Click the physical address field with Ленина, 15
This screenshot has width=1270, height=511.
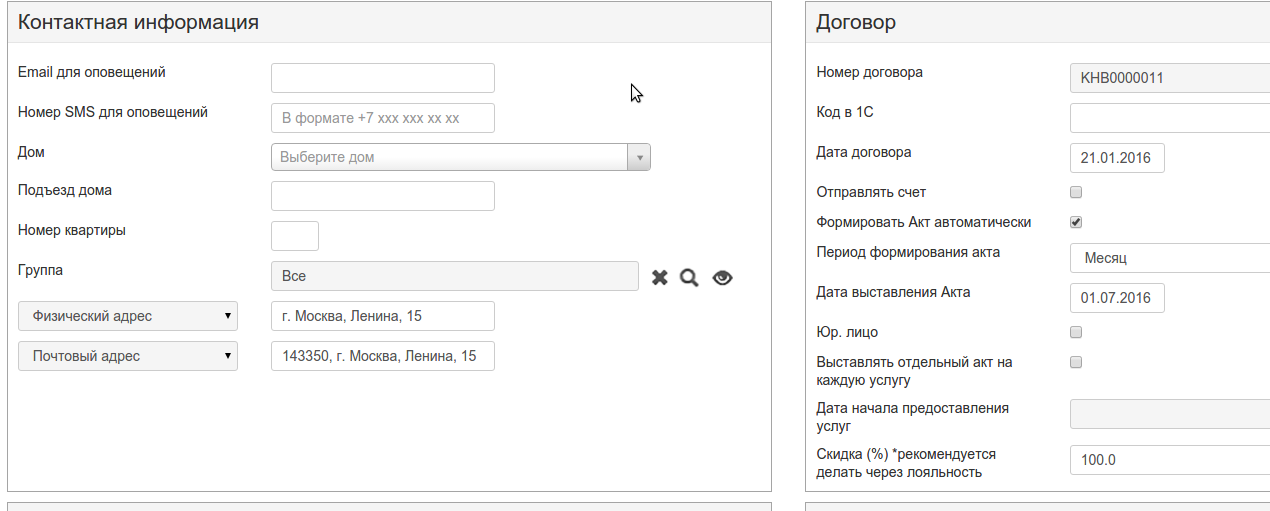point(382,316)
